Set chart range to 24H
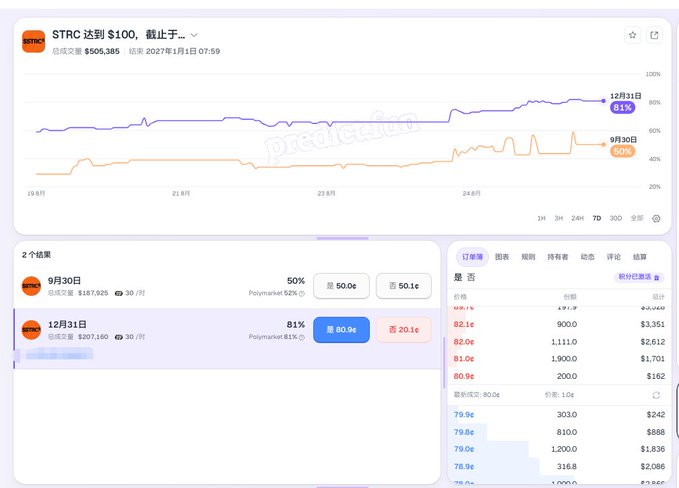This screenshot has width=679, height=488. click(x=577, y=218)
